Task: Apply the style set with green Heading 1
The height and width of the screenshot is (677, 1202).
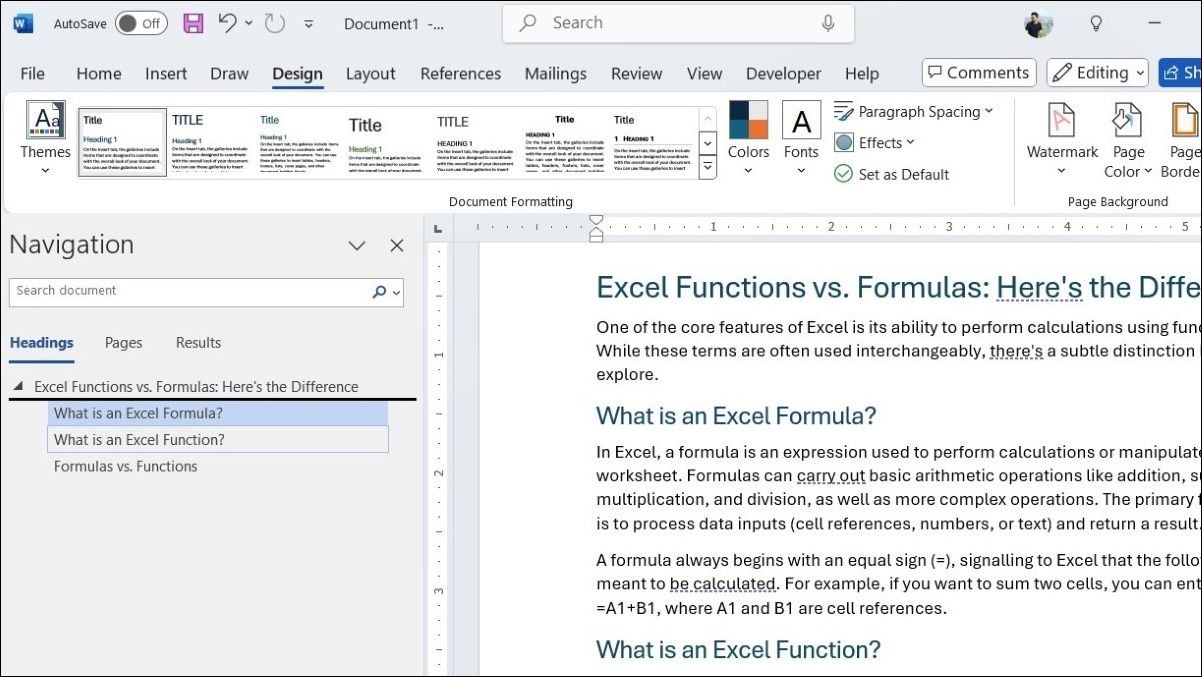Action: 387,142
